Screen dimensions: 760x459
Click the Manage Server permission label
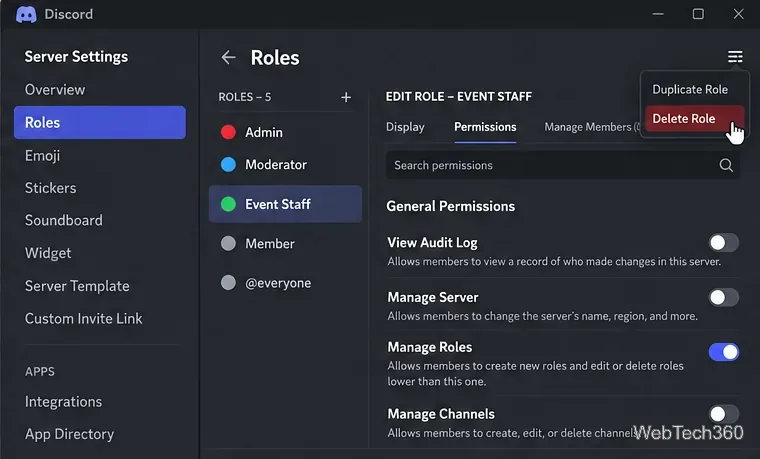(x=433, y=297)
